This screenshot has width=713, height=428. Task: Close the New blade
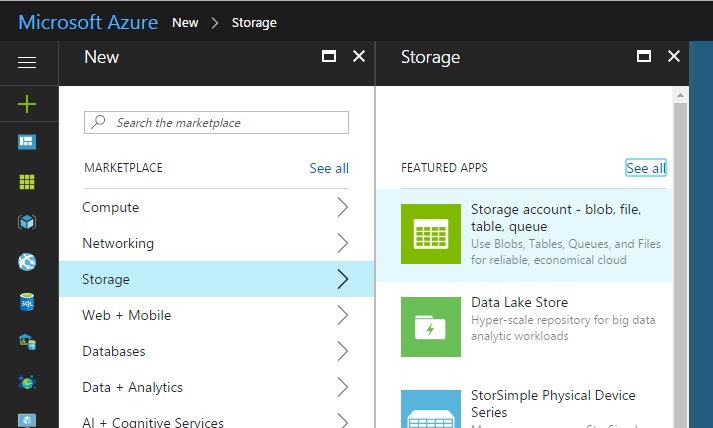point(359,56)
